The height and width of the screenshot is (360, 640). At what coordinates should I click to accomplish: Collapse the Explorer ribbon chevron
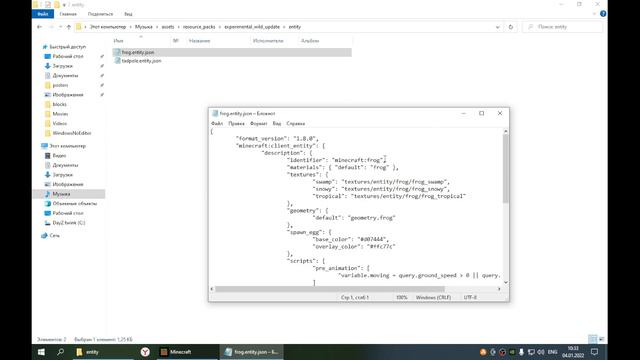point(594,14)
